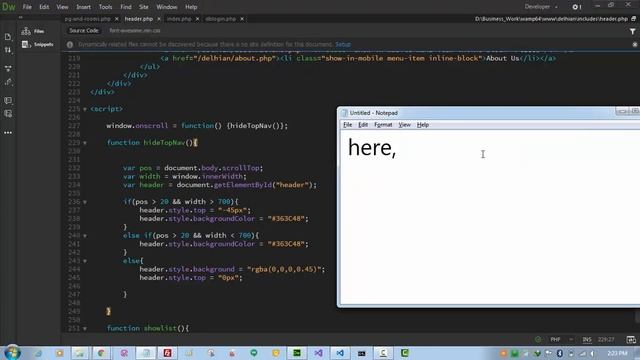Open the Notepad Edit menu
Image resolution: width=640 pixels, height=360 pixels.
coord(363,125)
